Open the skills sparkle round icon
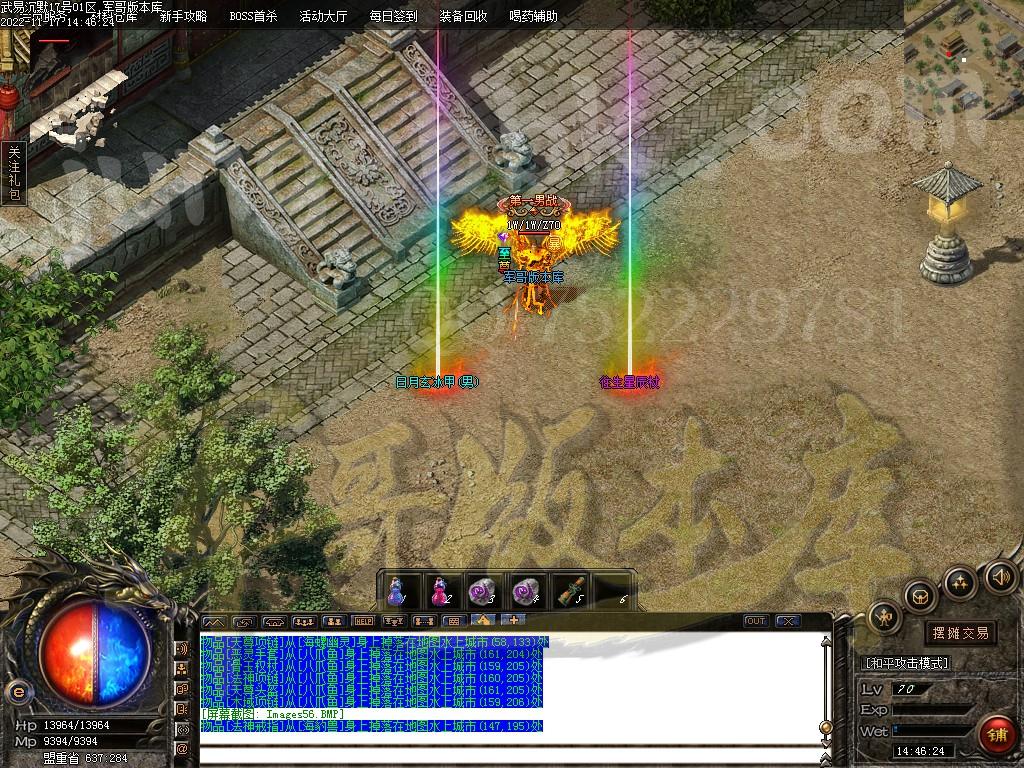The width and height of the screenshot is (1024, 768). click(x=960, y=583)
